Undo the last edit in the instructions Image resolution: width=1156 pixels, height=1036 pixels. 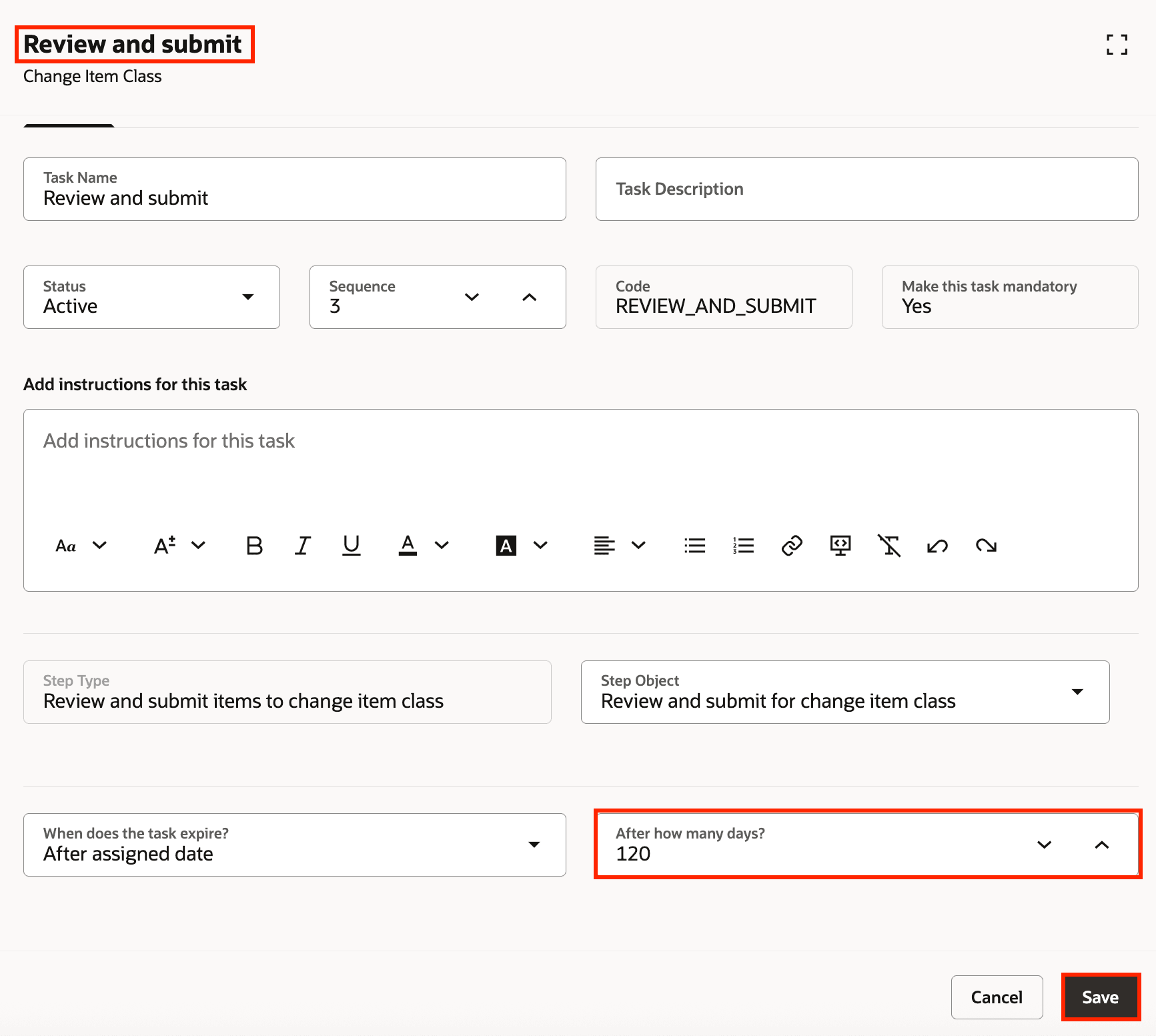938,546
